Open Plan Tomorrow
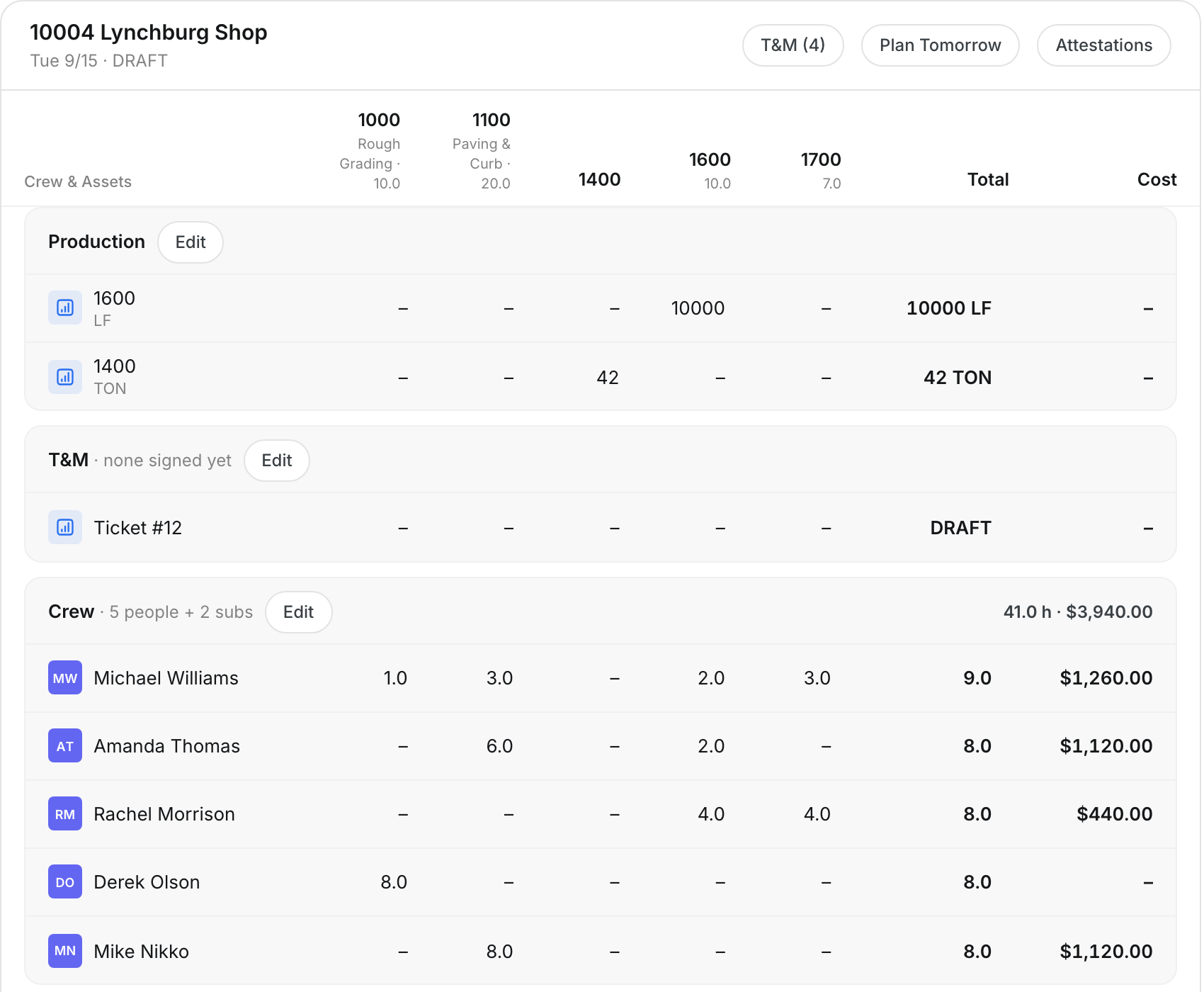The width and height of the screenshot is (1204, 992). point(941,45)
